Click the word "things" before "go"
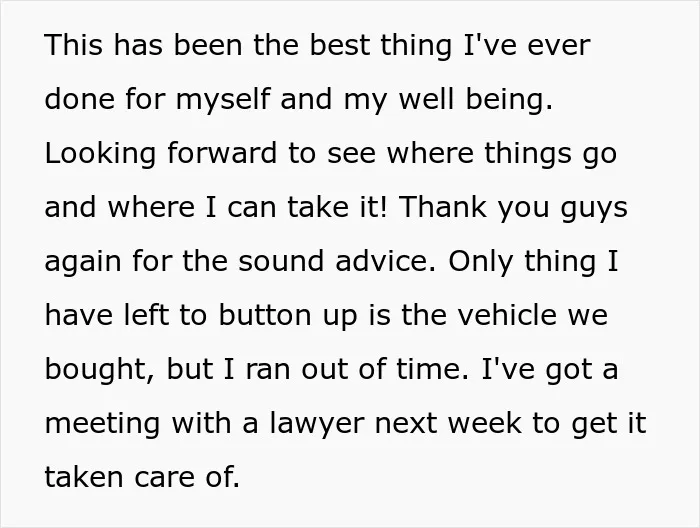 click(528, 154)
